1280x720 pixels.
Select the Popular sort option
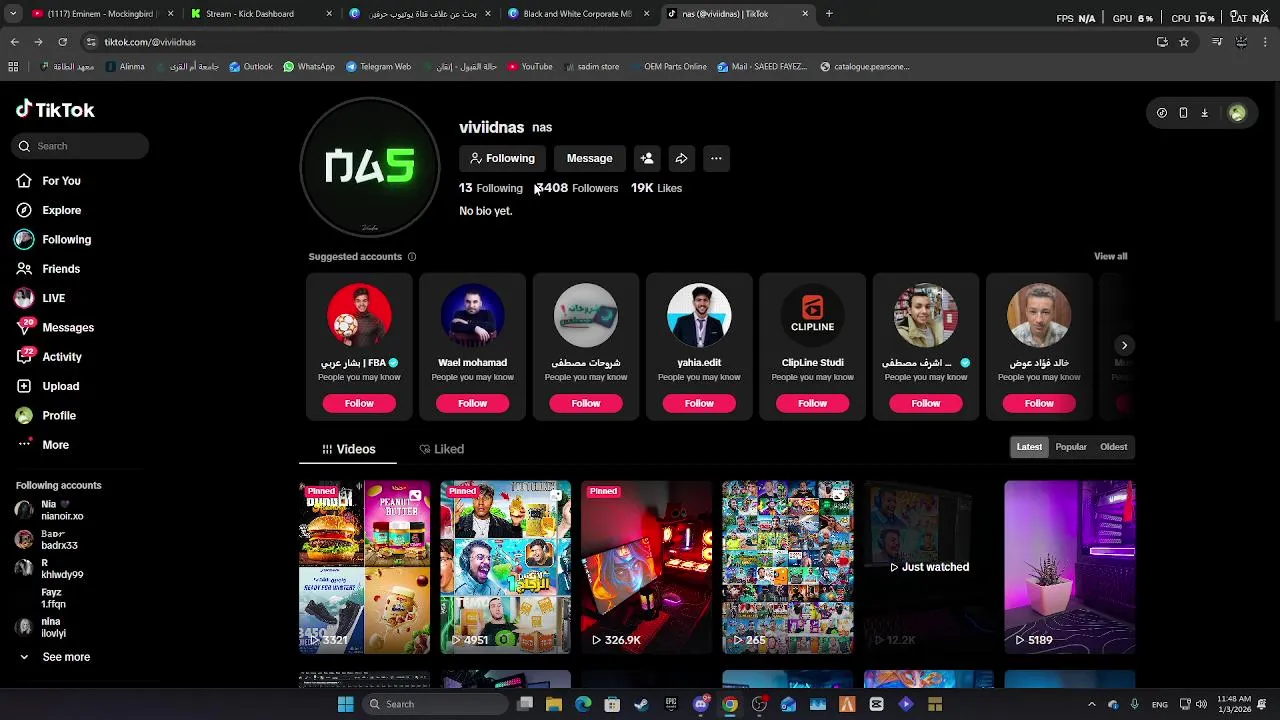[1071, 447]
